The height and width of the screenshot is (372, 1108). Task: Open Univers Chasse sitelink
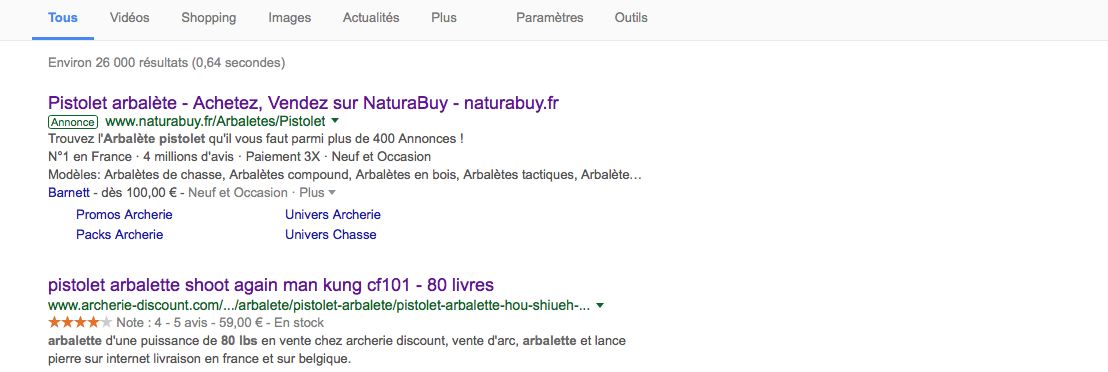(331, 234)
